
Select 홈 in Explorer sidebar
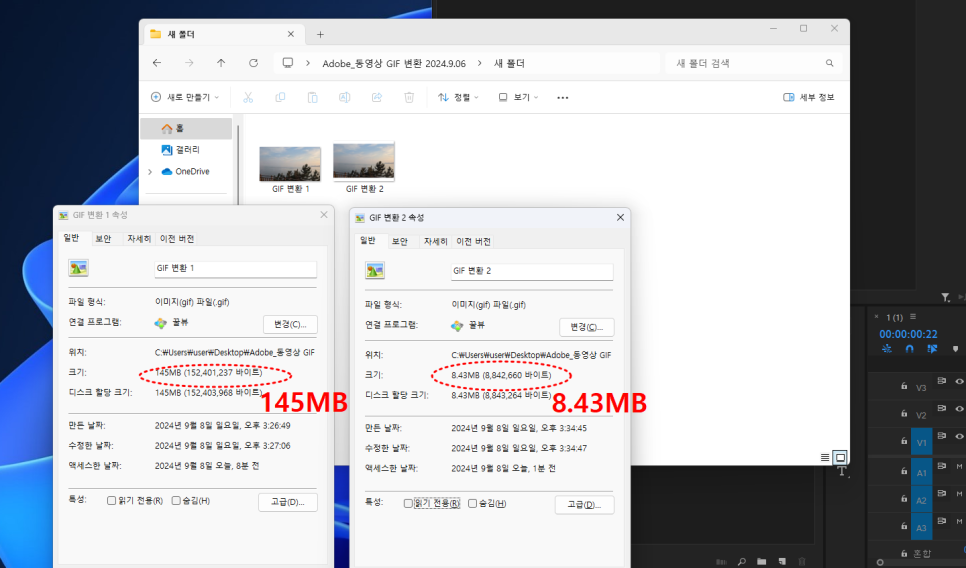pyautogui.click(x=186, y=128)
